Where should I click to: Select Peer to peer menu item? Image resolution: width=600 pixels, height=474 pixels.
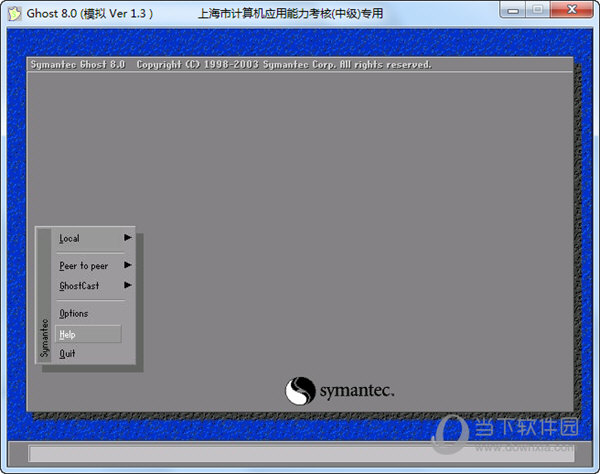coord(83,266)
